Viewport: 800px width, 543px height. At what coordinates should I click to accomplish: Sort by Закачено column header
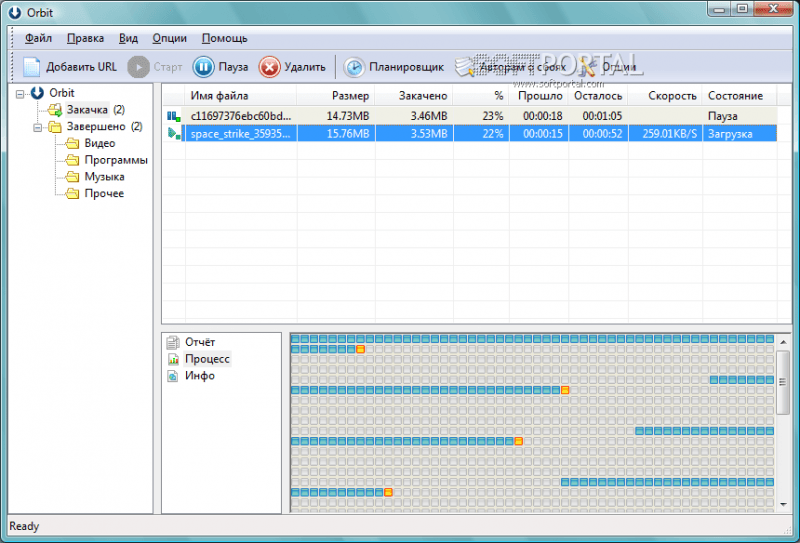[x=414, y=96]
